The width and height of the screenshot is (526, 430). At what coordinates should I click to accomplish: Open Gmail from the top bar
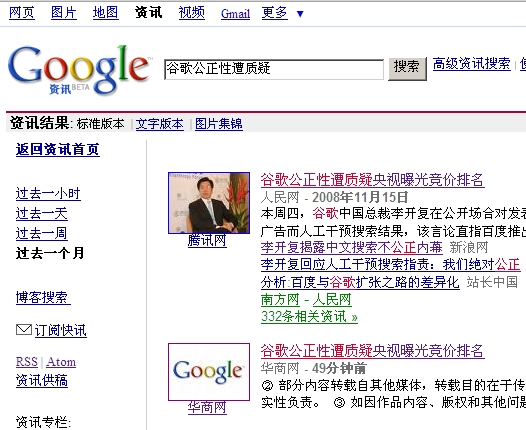235,14
